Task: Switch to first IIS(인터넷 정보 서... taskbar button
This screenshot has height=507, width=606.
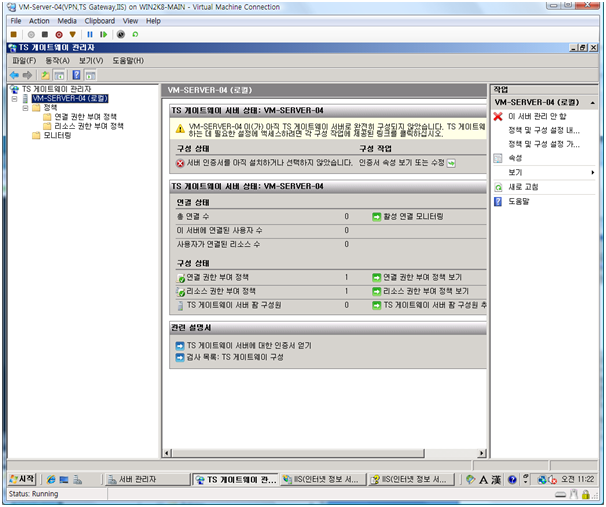Action: (x=323, y=480)
